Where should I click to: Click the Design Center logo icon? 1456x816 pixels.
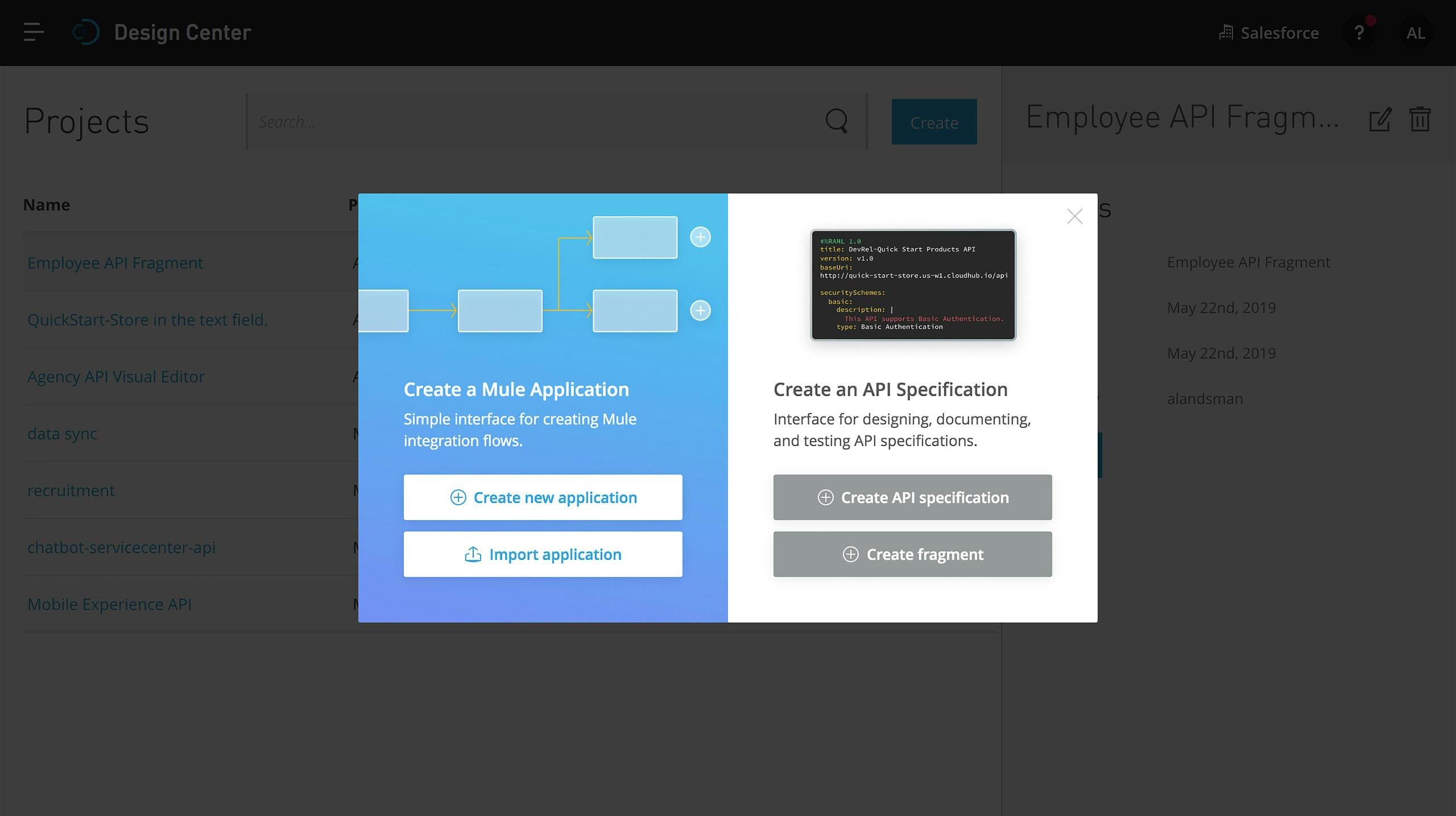pyautogui.click(x=86, y=32)
